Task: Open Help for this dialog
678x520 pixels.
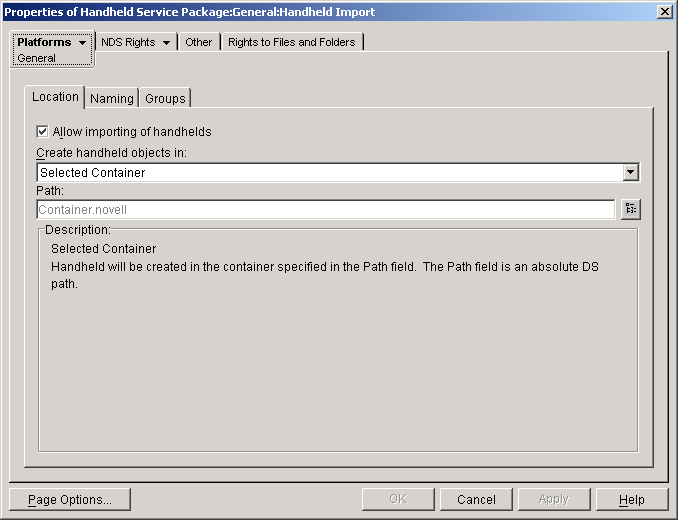Action: click(x=632, y=499)
